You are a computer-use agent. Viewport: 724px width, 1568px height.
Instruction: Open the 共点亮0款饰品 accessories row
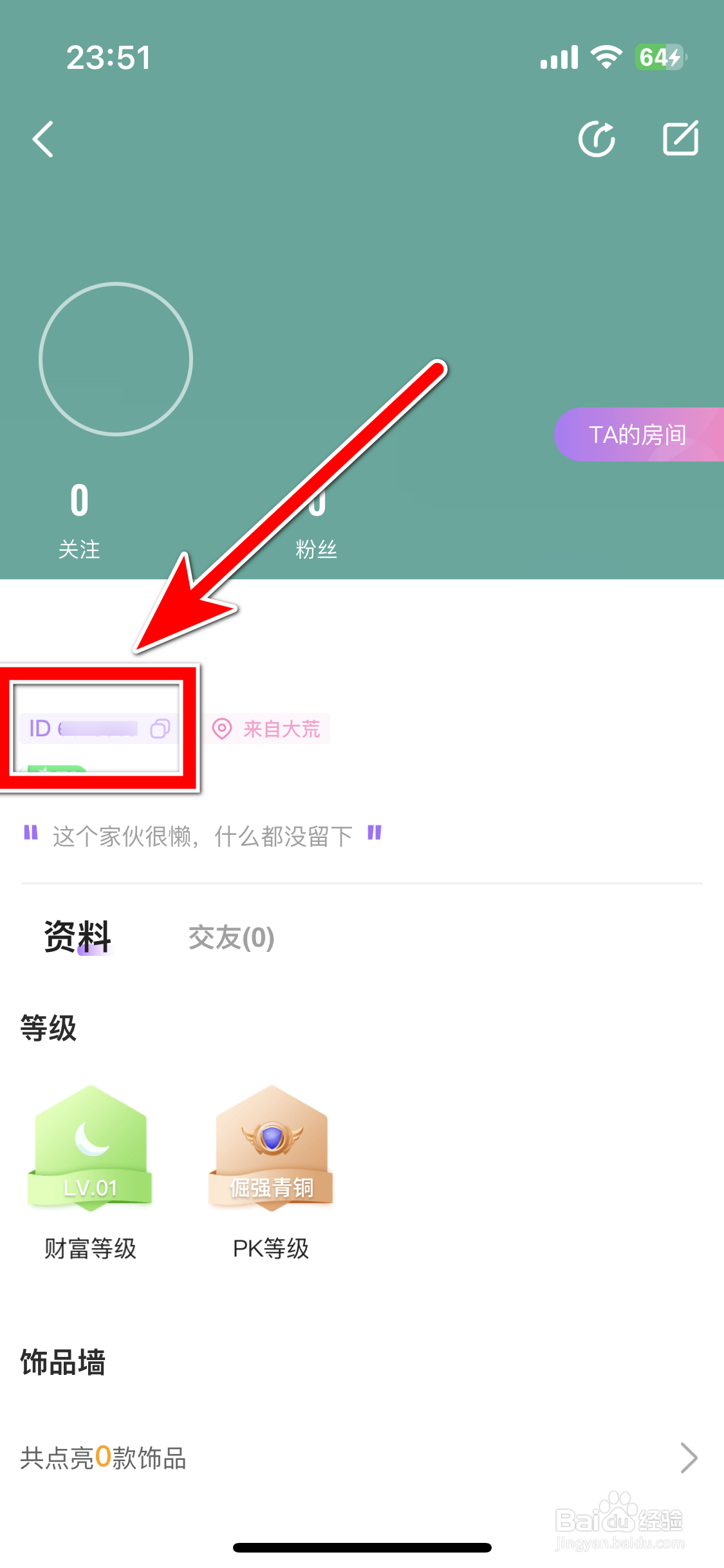coord(362,1458)
